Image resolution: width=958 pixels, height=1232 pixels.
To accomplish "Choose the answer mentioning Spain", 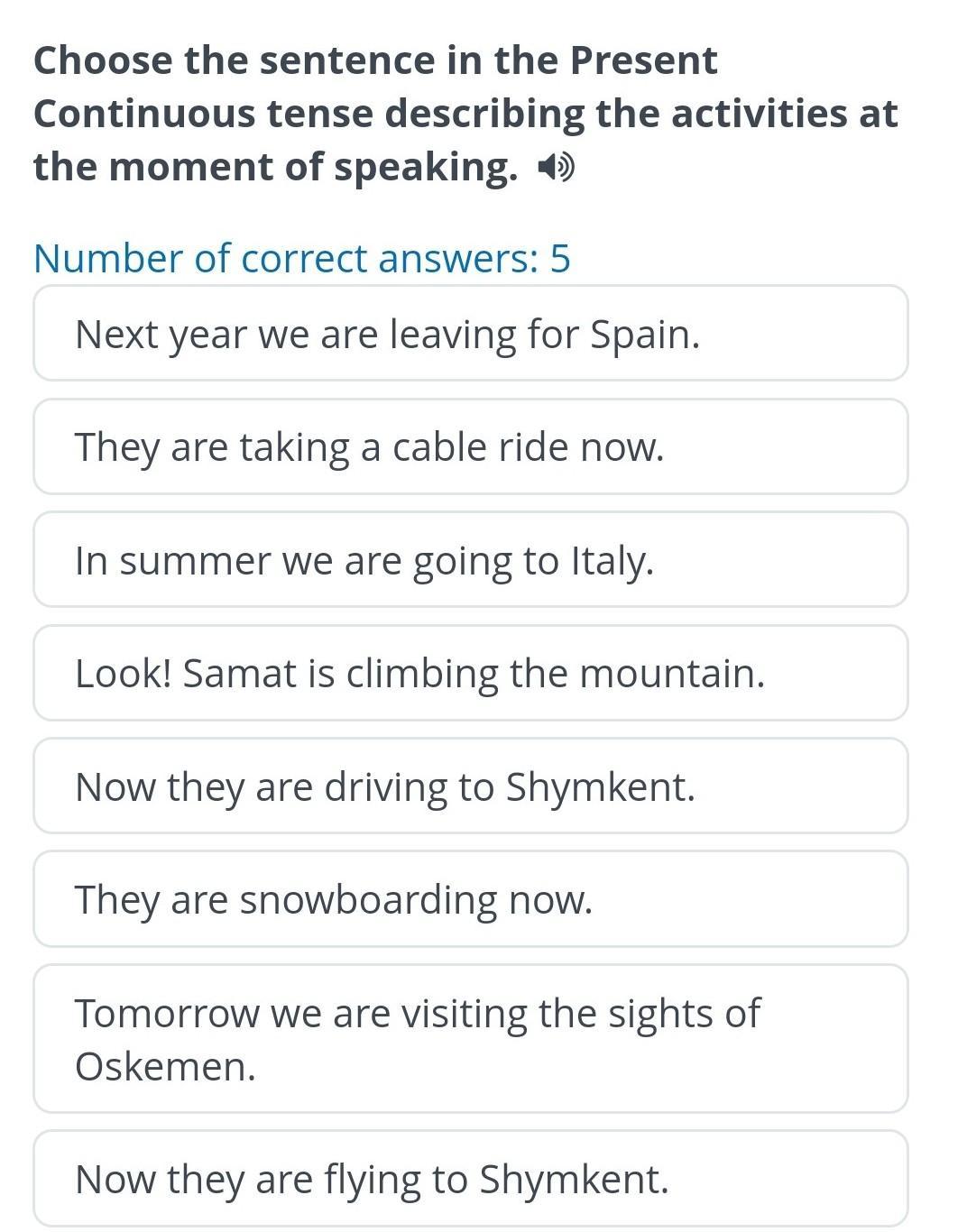I will click(x=471, y=333).
